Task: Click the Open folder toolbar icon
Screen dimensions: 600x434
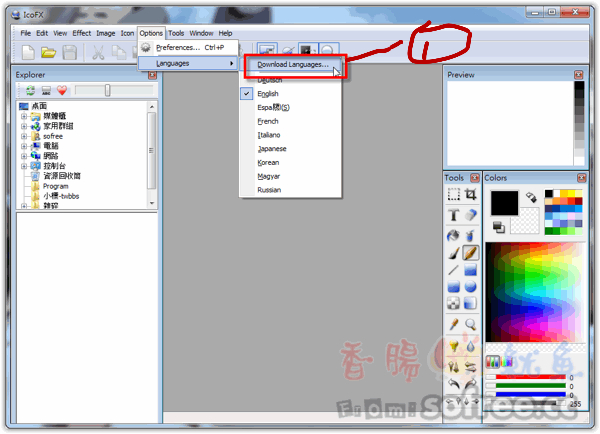Action: [49, 52]
